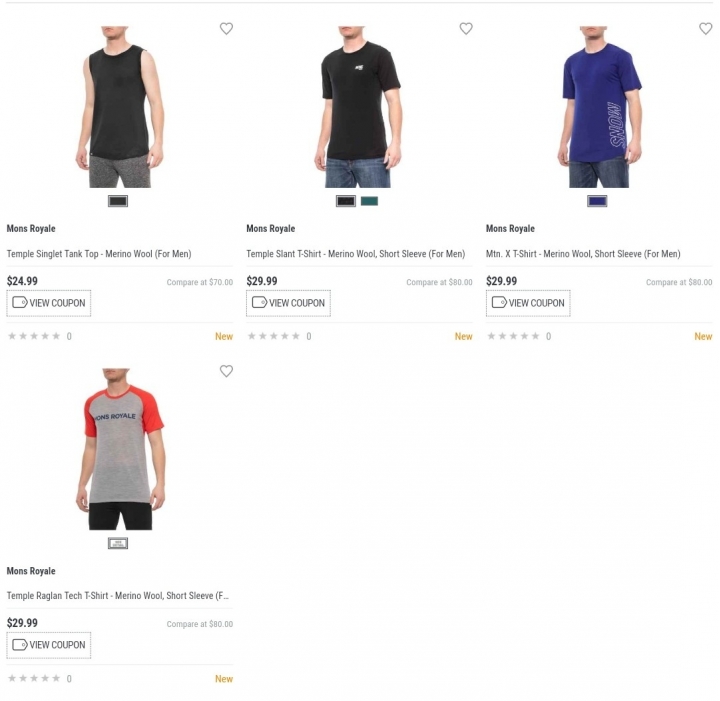Open Temple Singlet Tank Top product title

click(99, 254)
